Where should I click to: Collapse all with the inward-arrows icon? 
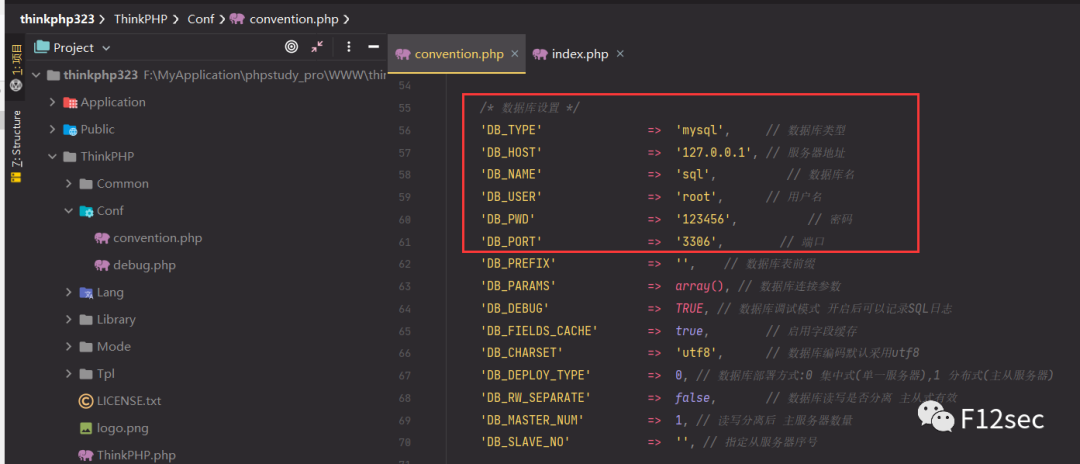point(317,47)
